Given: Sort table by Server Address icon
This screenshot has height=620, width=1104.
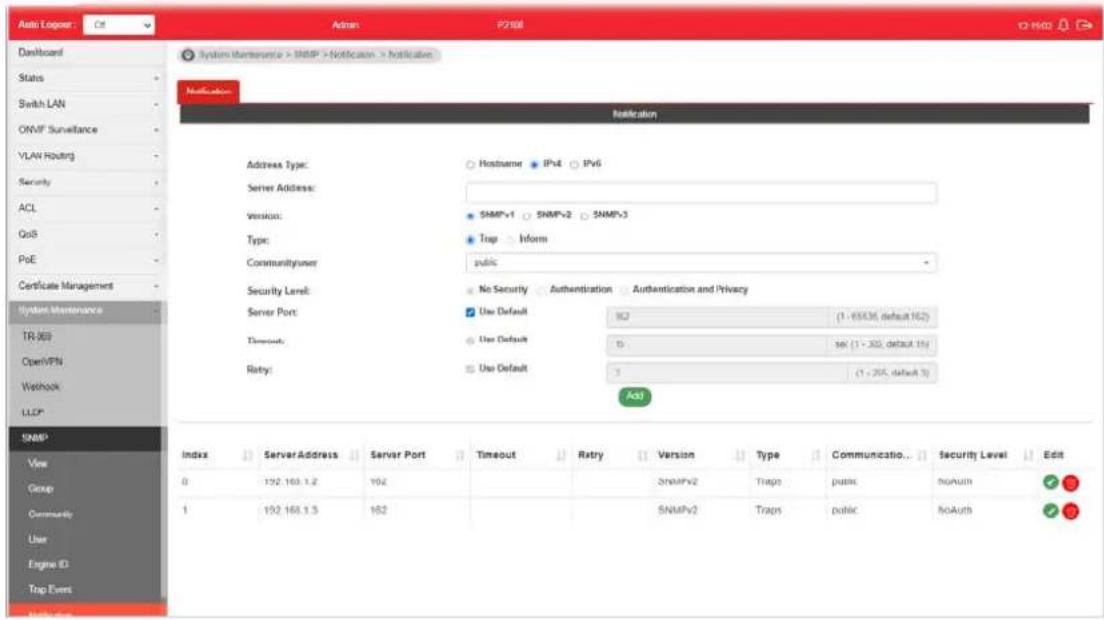Looking at the screenshot, I should (x=354, y=455).
